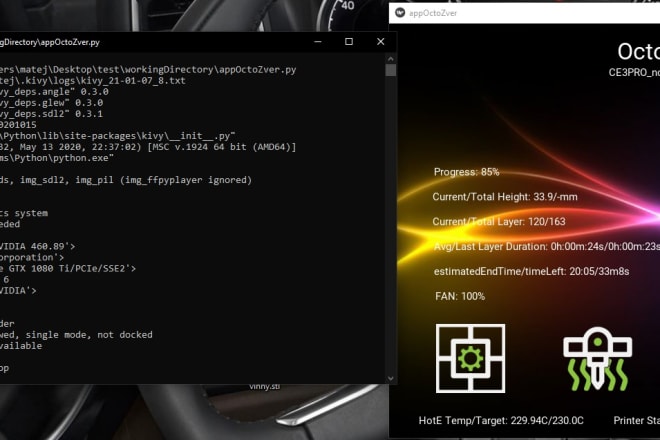660x440 pixels.
Task: Click the console line "vy_deps.glew" 0.3.0
Action: tap(51, 103)
